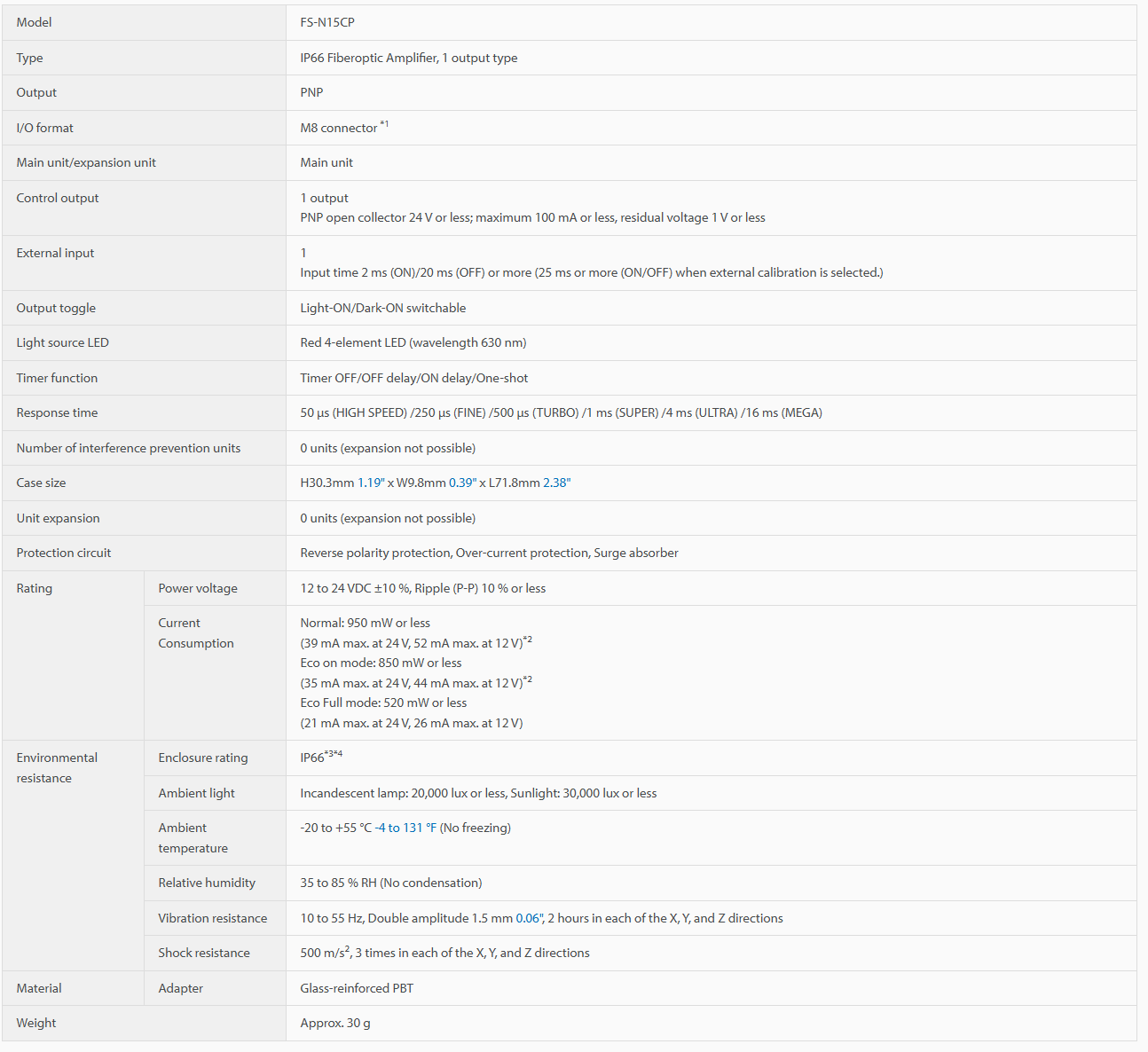Click the Glass-reinforced PBT material value
Viewport: 1148px width, 1052px height.
[x=357, y=988]
